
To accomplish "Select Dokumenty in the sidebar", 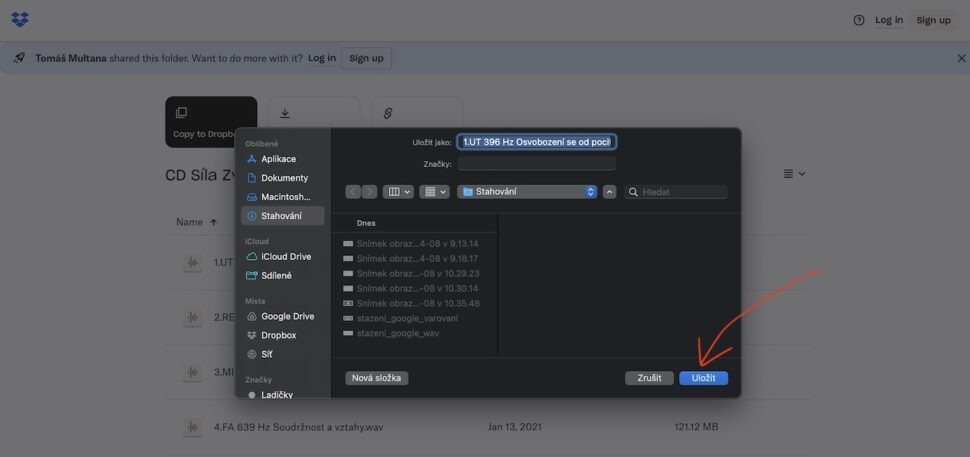I will coord(284,178).
